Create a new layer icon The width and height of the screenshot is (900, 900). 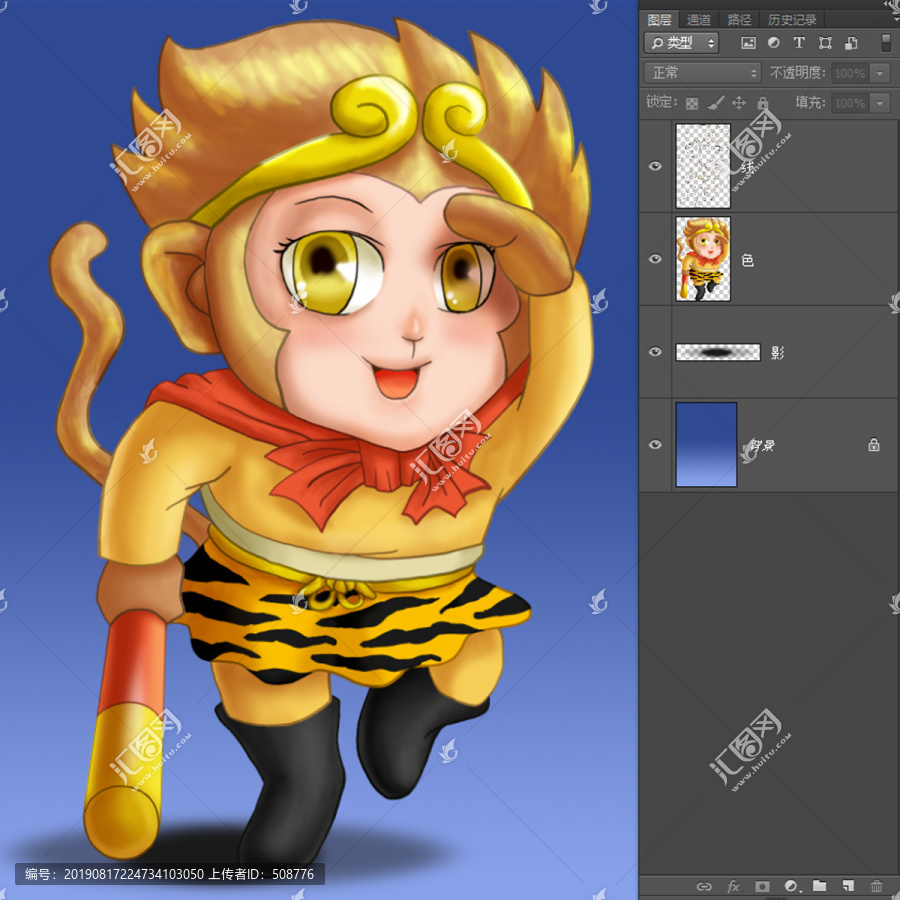pos(848,886)
